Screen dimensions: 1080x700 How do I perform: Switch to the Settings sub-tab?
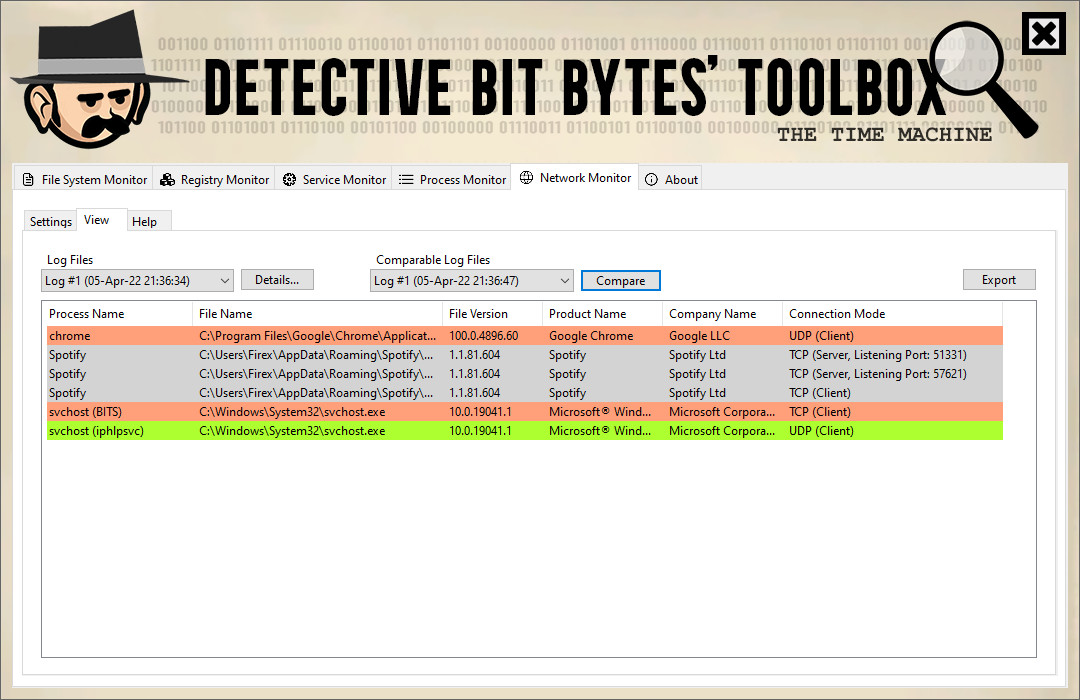50,222
